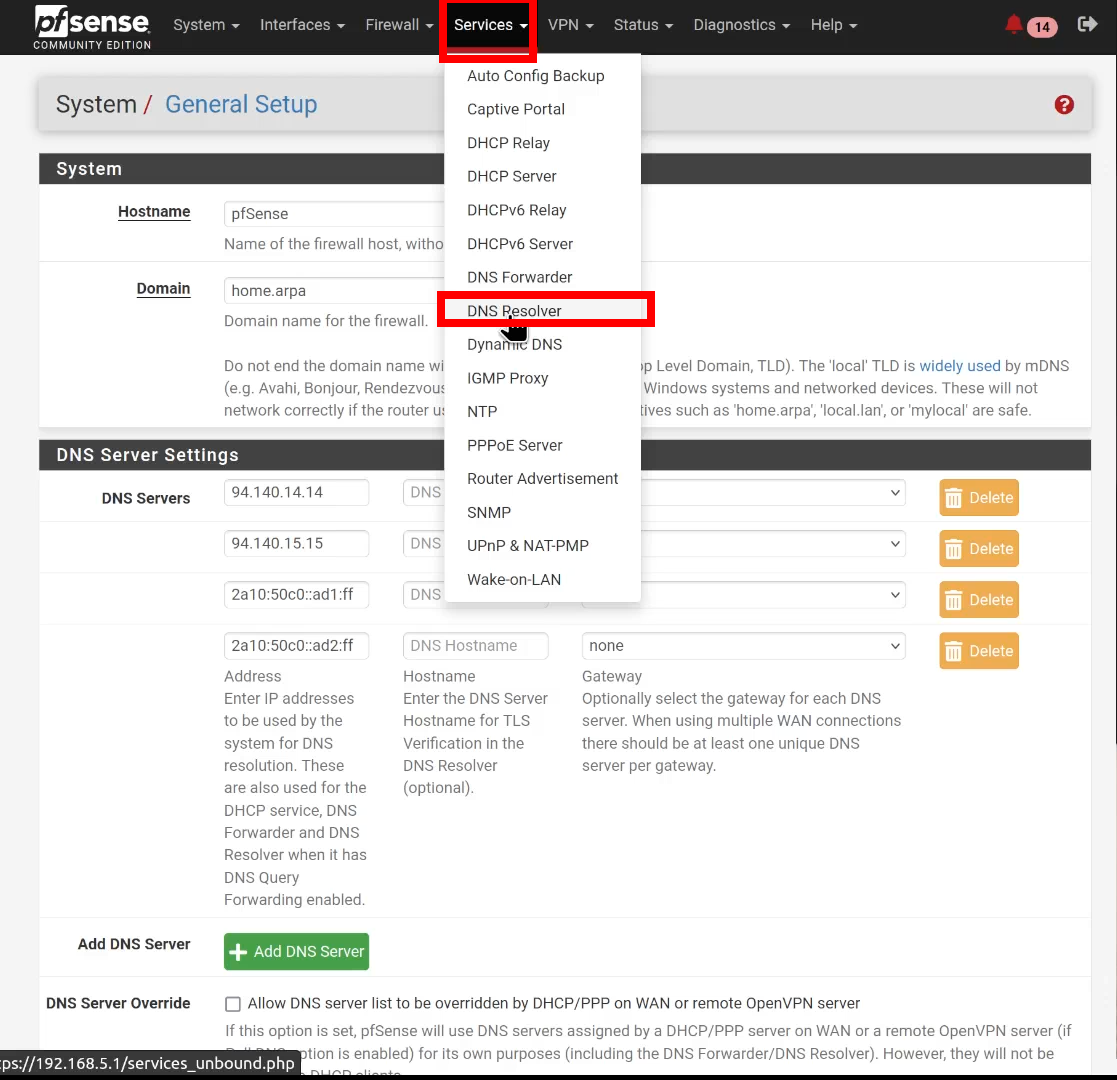The image size is (1117, 1080).
Task: Select SNMP from Services menu
Action: tap(542, 512)
